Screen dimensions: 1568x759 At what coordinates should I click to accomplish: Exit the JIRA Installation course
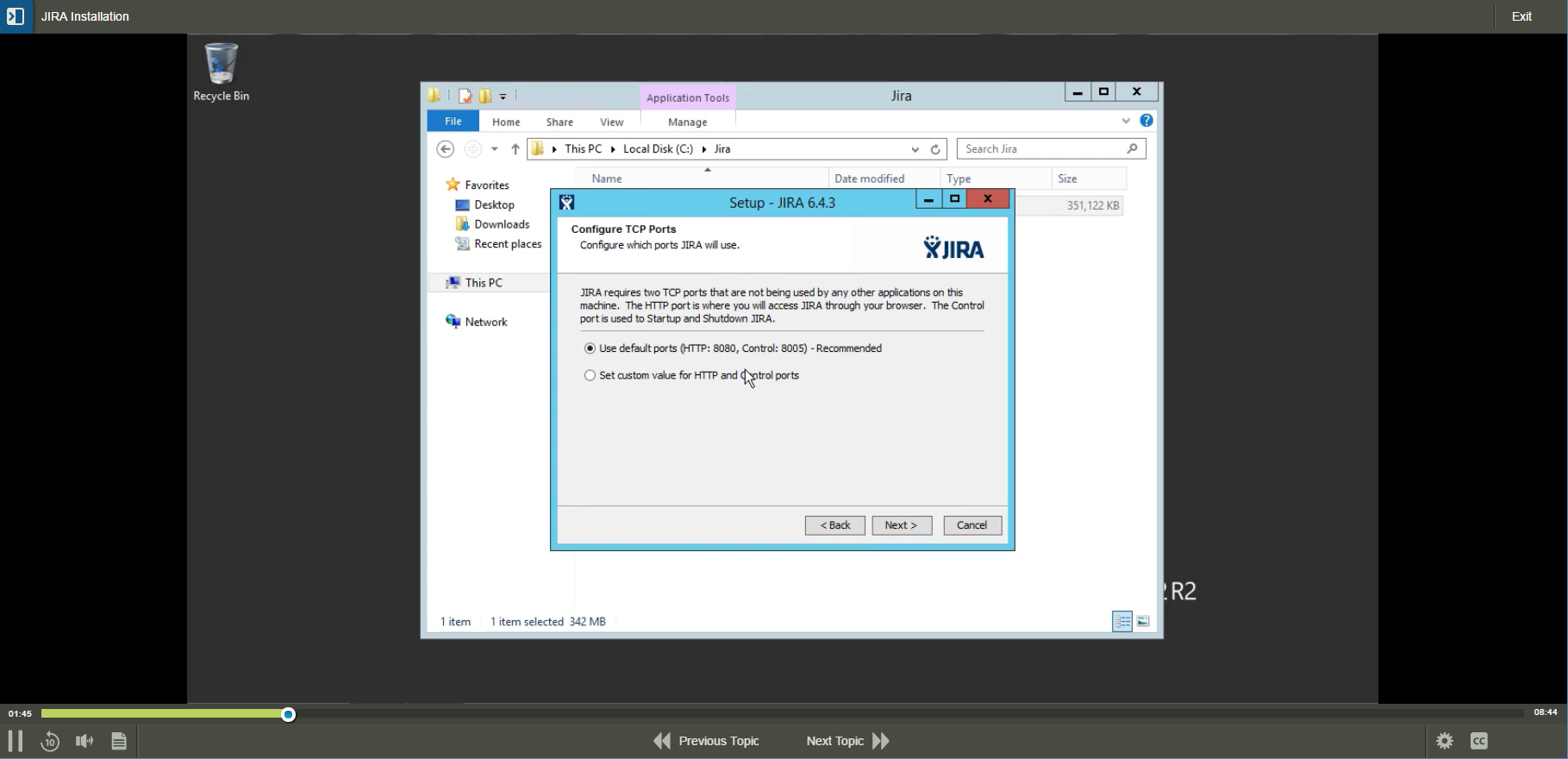1522,16
